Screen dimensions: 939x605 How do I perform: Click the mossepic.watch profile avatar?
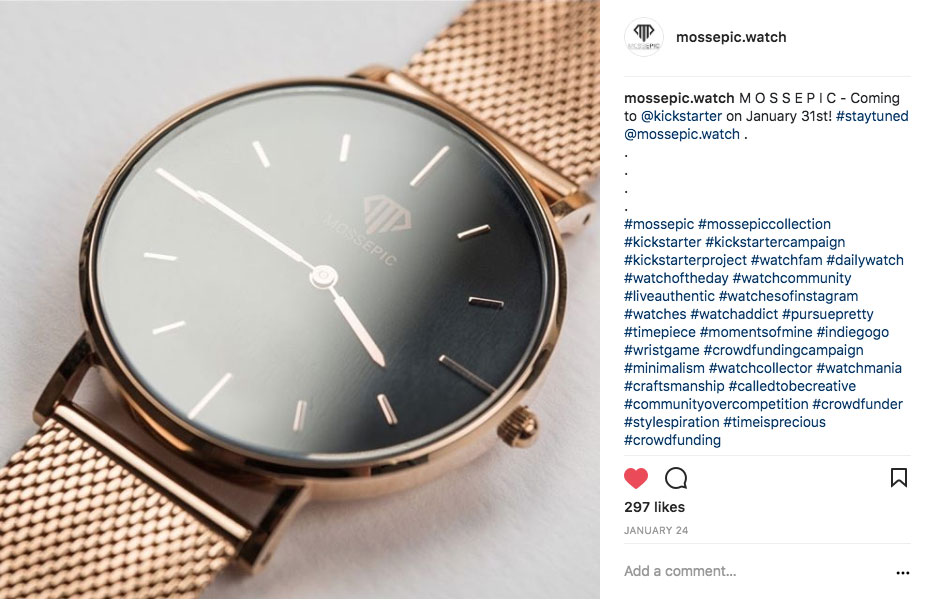[x=643, y=37]
